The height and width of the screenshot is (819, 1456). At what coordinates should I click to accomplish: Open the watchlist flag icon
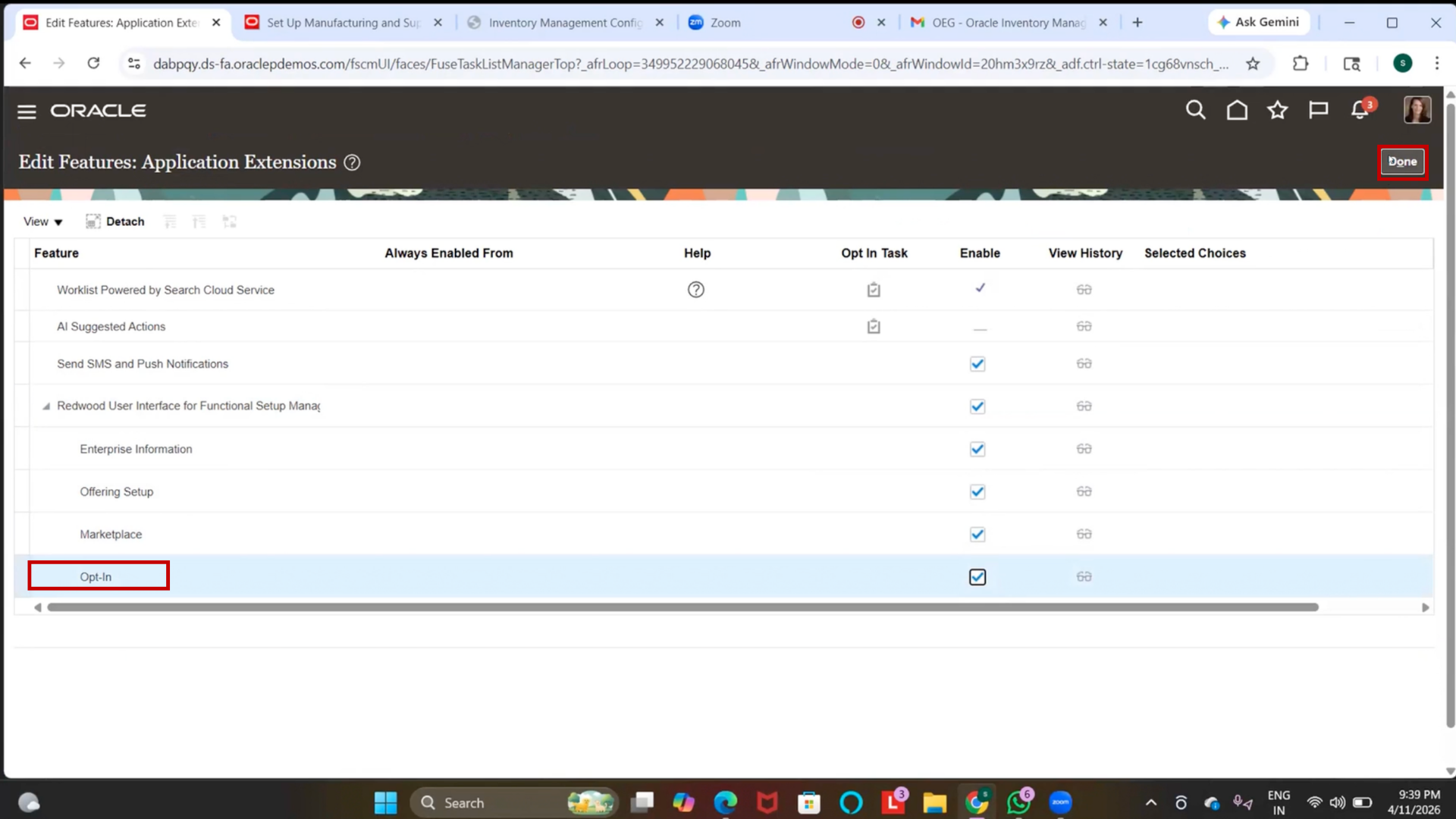click(1319, 111)
